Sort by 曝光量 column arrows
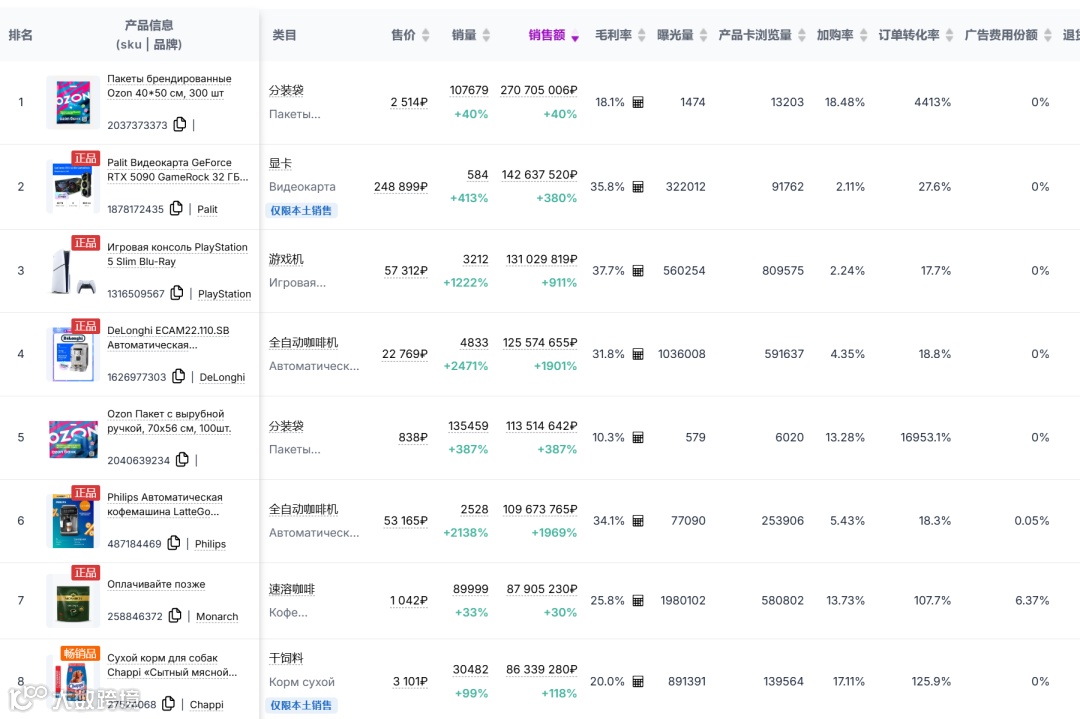This screenshot has height=719, width=1080. [x=703, y=35]
